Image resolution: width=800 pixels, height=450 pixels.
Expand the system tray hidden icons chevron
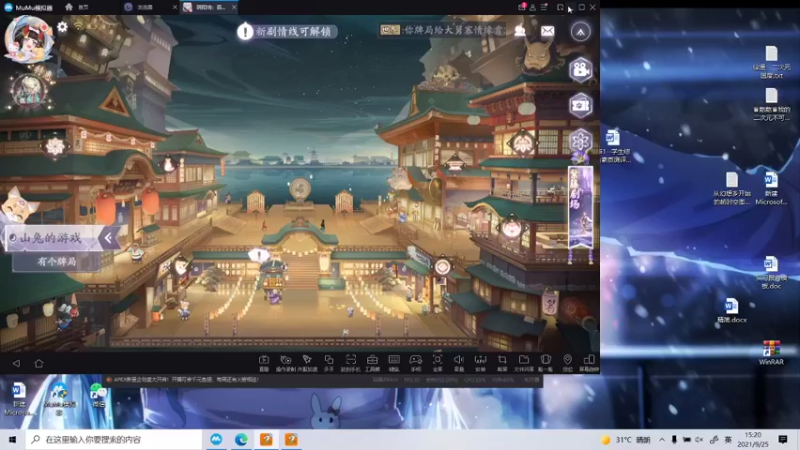pos(662,439)
